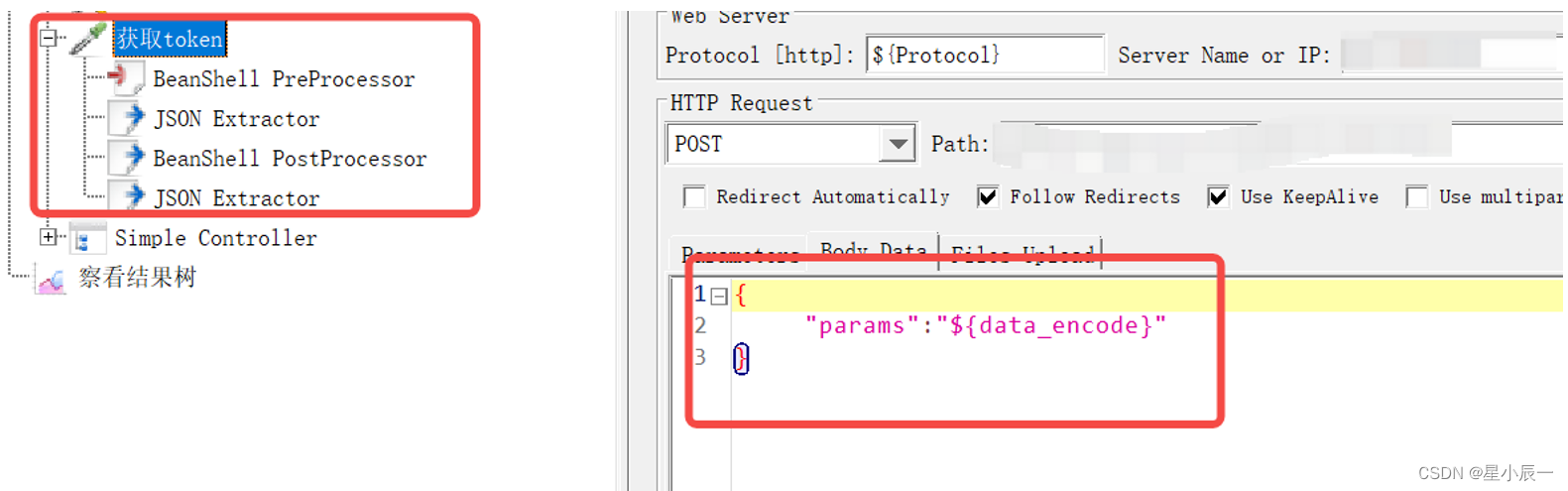Viewport: 1568px width, 491px height.
Task: Collapse the JSON body fold marker
Action: pos(720,296)
